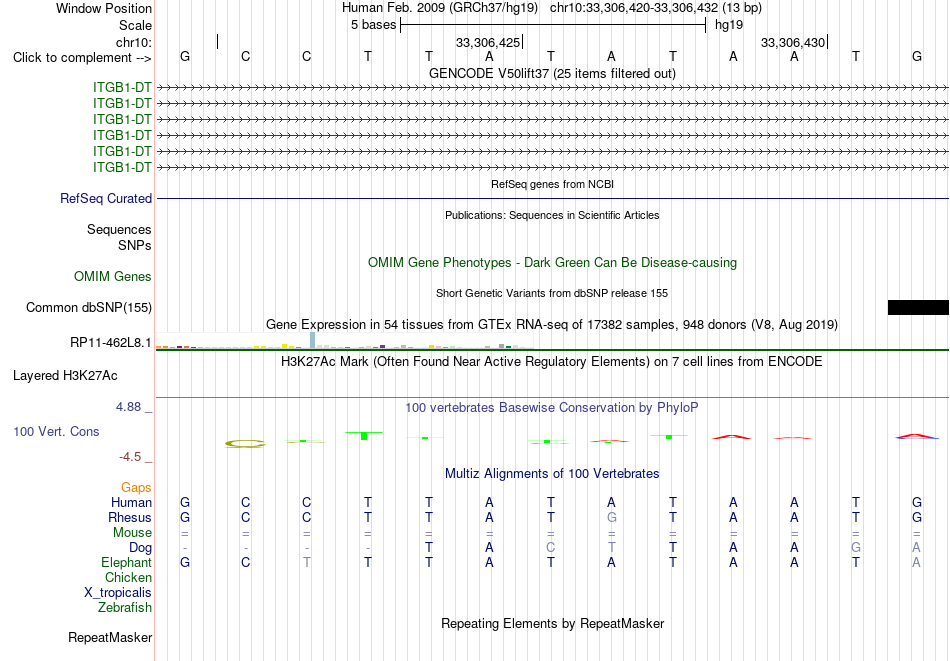Click the RepeatMasker track label

110,638
